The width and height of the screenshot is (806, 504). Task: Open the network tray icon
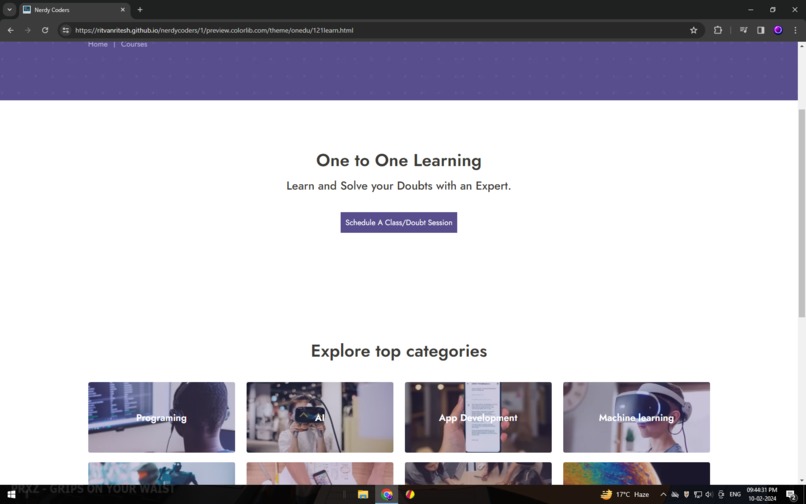pos(698,495)
